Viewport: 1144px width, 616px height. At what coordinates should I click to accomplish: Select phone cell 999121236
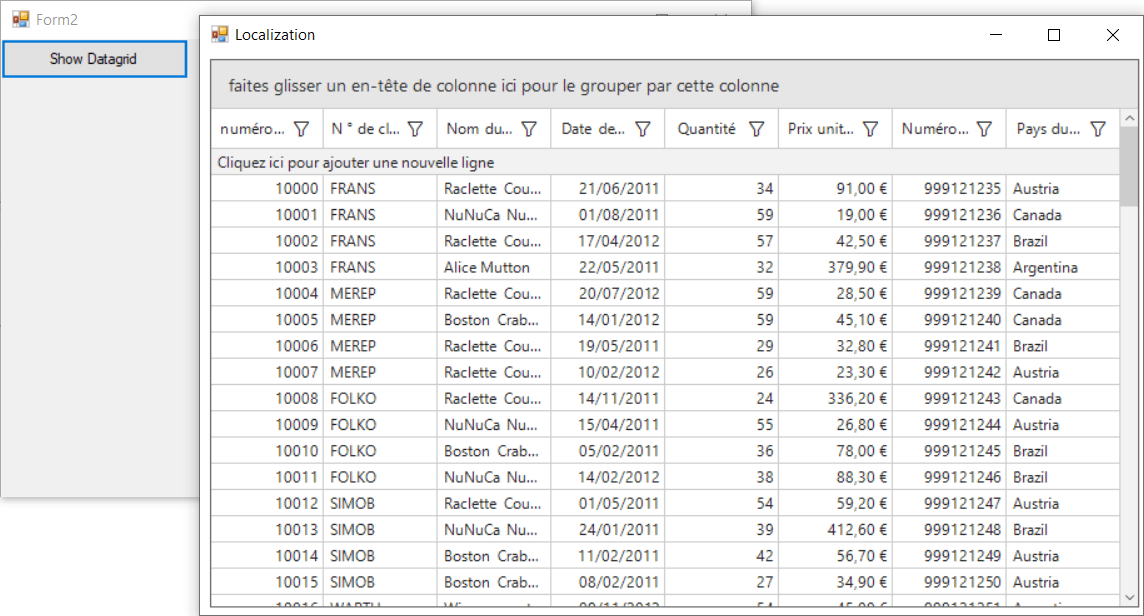(949, 215)
